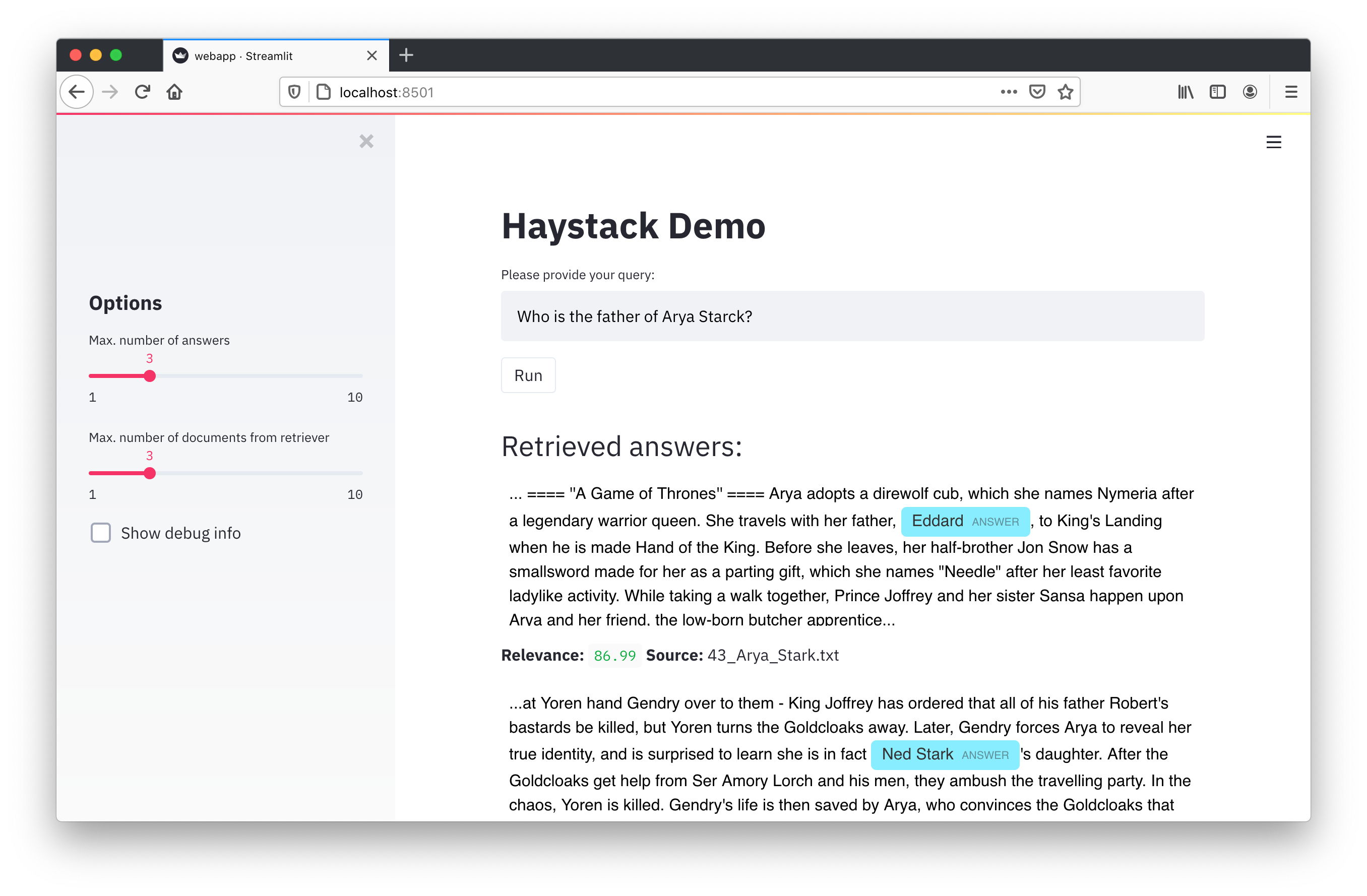The image size is (1367, 896).
Task: Click the query text input field
Action: click(x=852, y=316)
